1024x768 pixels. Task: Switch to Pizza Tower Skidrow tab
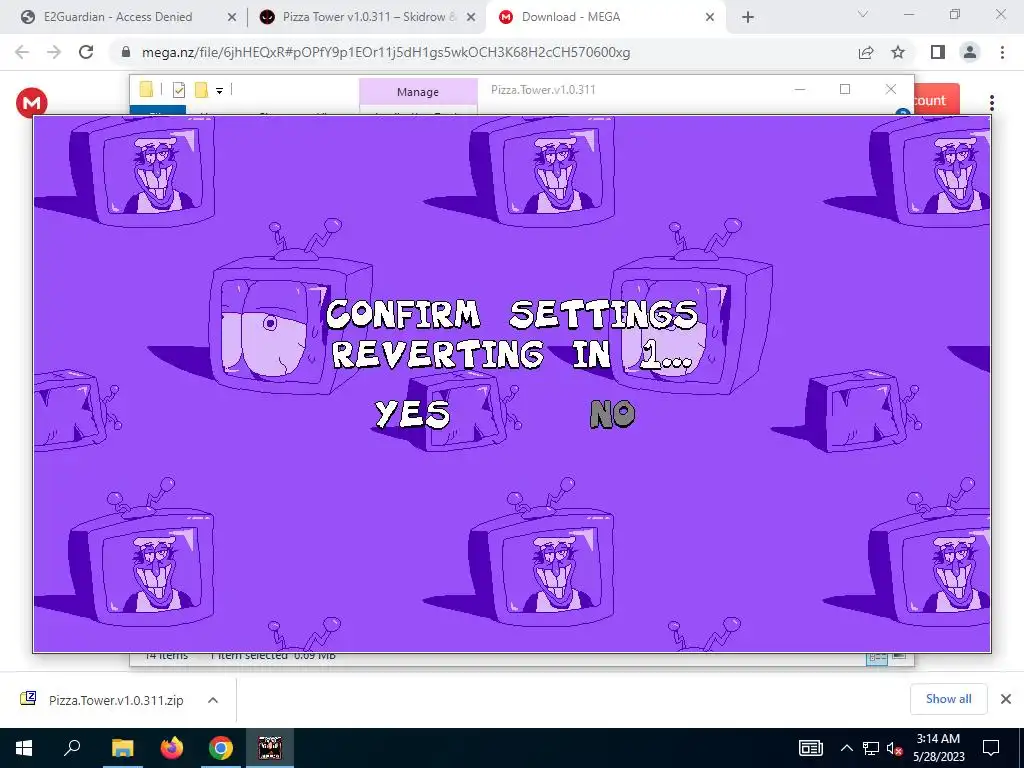369,17
